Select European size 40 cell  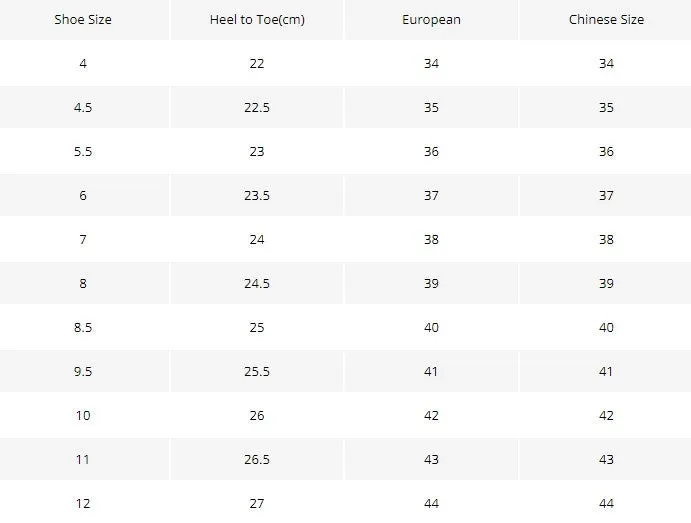point(431,327)
